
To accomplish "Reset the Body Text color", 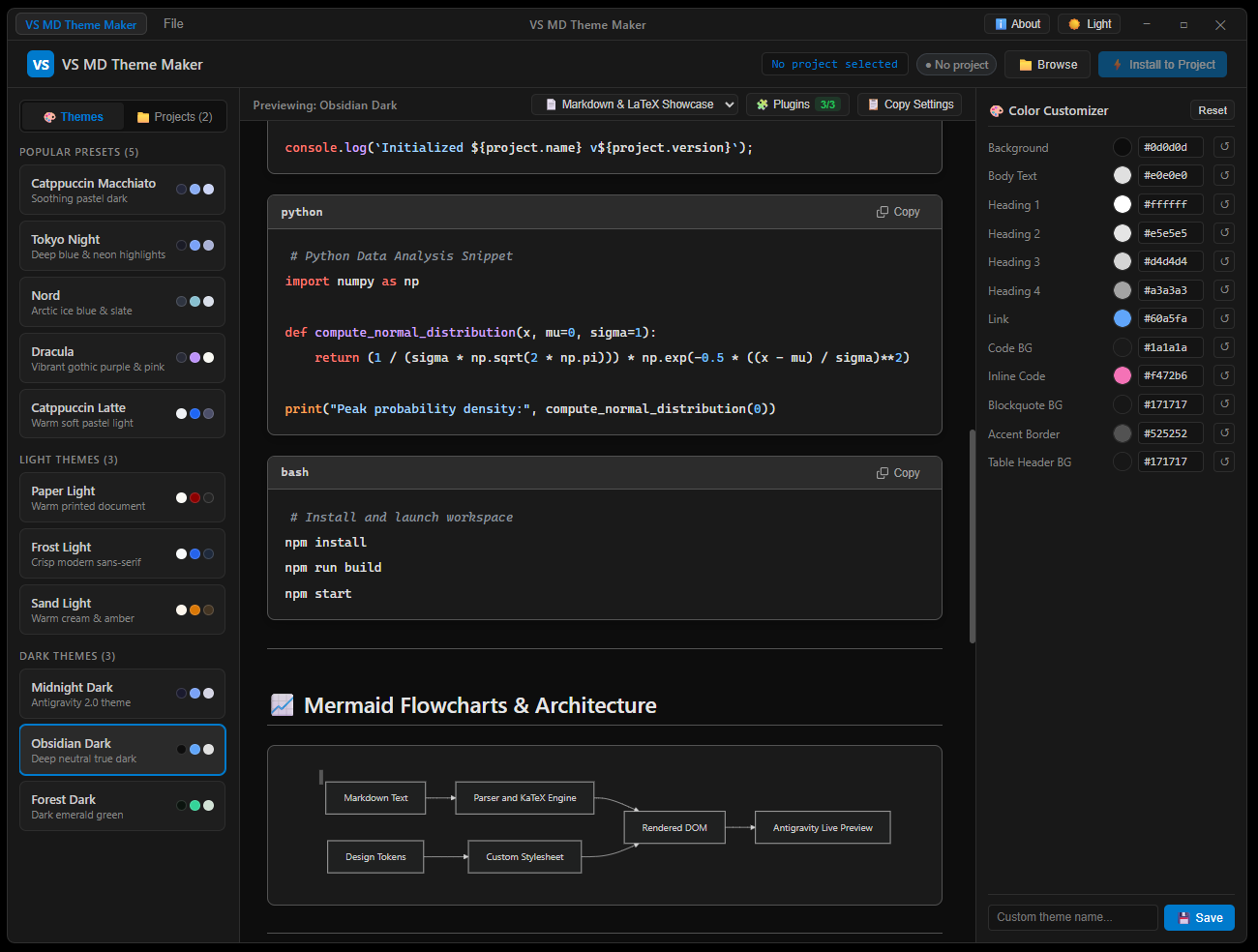I will [1224, 175].
